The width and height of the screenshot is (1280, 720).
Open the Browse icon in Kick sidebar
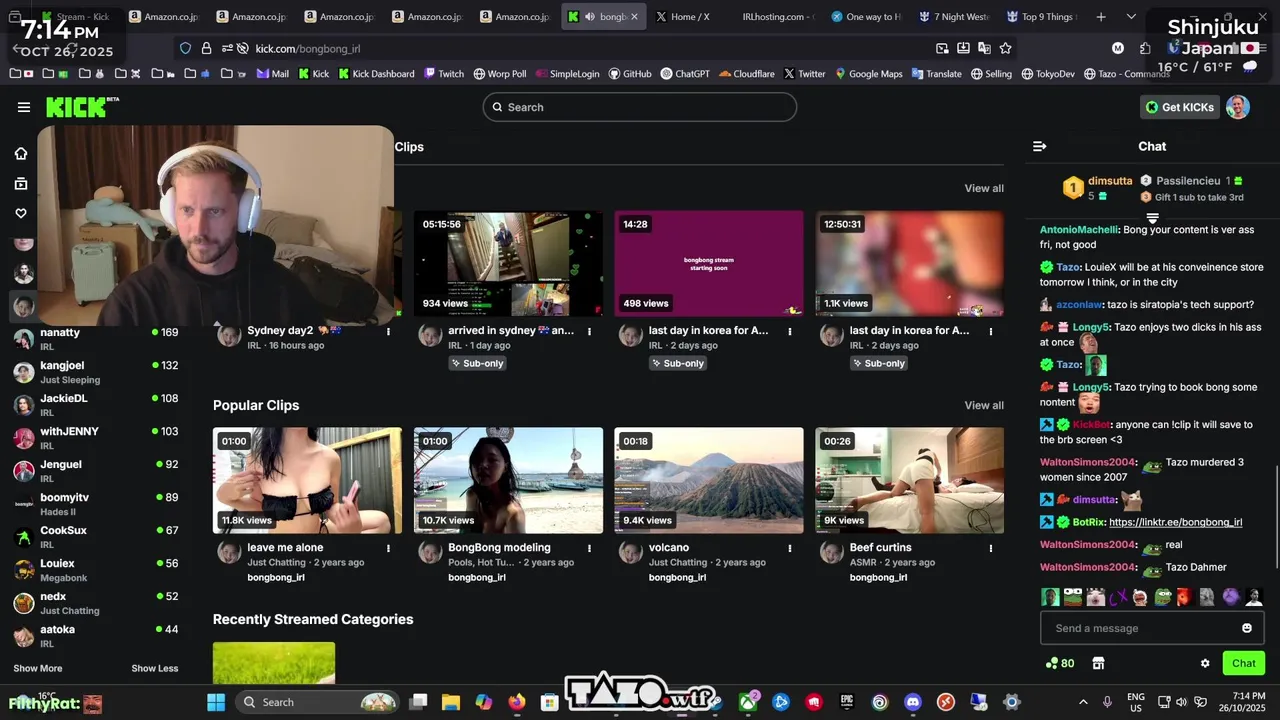[x=21, y=183]
